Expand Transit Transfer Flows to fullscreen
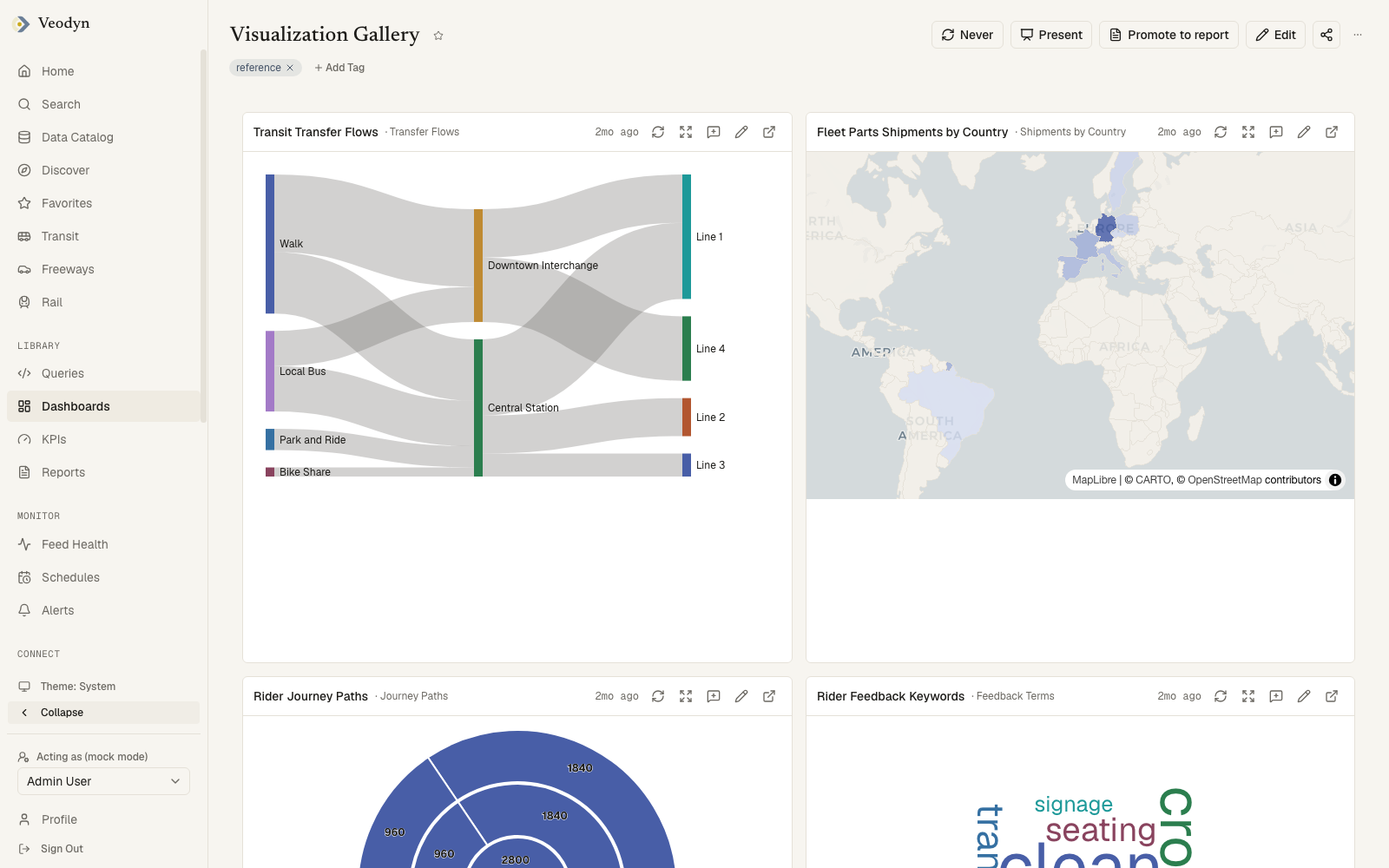The height and width of the screenshot is (868, 1389). (x=686, y=132)
